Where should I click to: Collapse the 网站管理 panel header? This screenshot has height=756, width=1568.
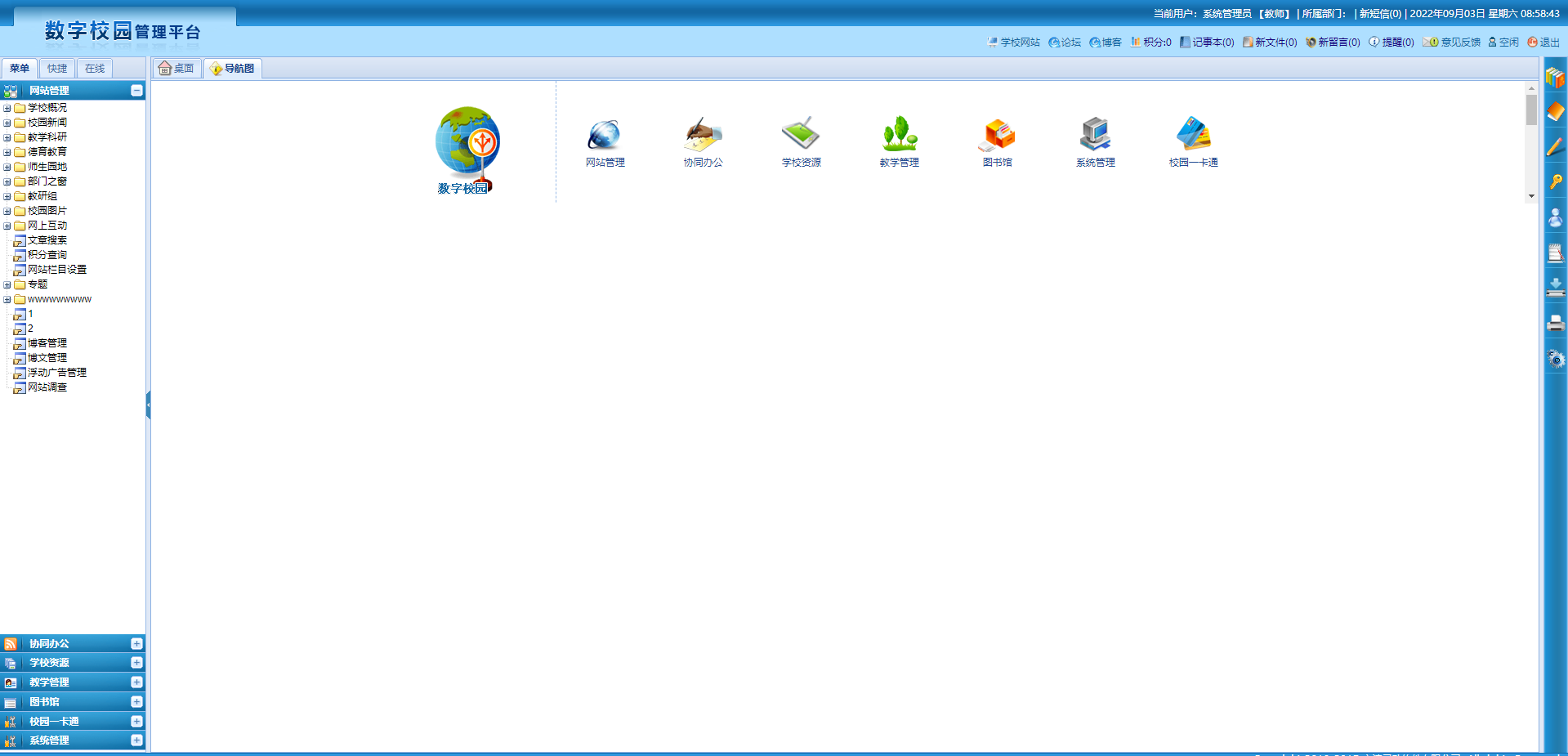[x=136, y=91]
